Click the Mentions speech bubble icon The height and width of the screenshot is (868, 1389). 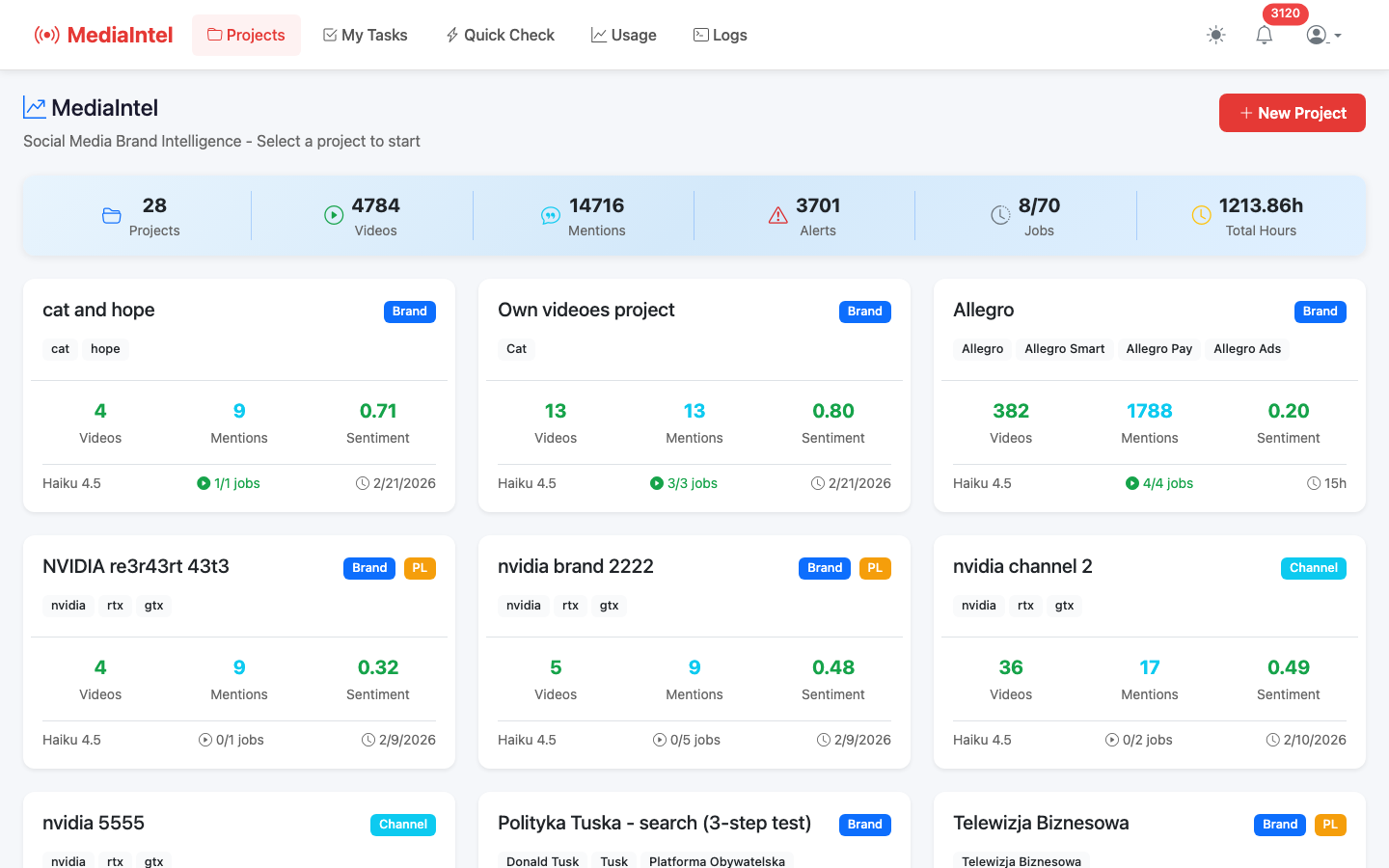pyautogui.click(x=551, y=215)
